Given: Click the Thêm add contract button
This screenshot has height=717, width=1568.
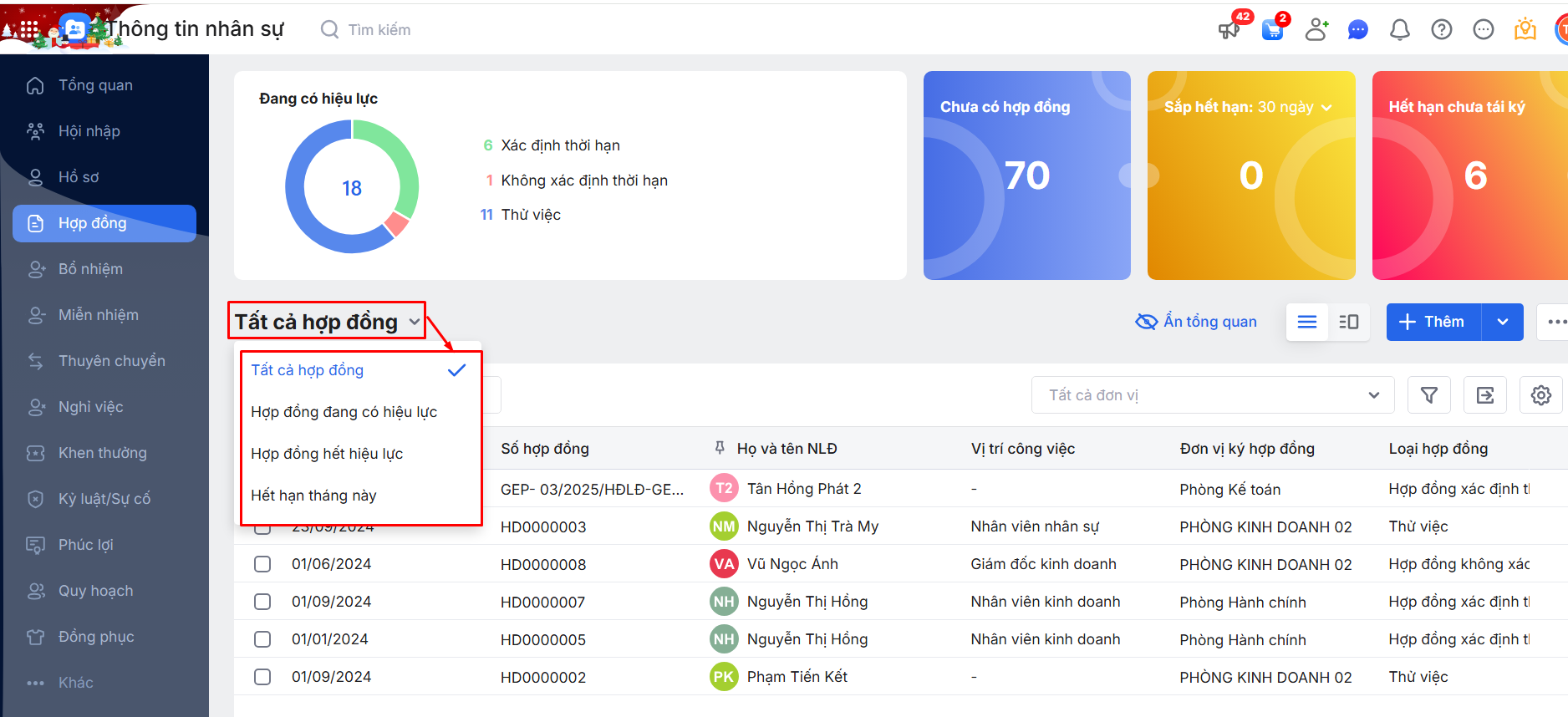Looking at the screenshot, I should click(x=1433, y=322).
